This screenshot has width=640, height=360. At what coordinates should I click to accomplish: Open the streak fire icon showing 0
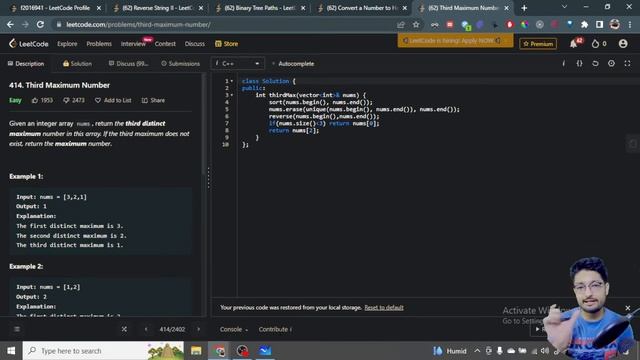tap(599, 44)
